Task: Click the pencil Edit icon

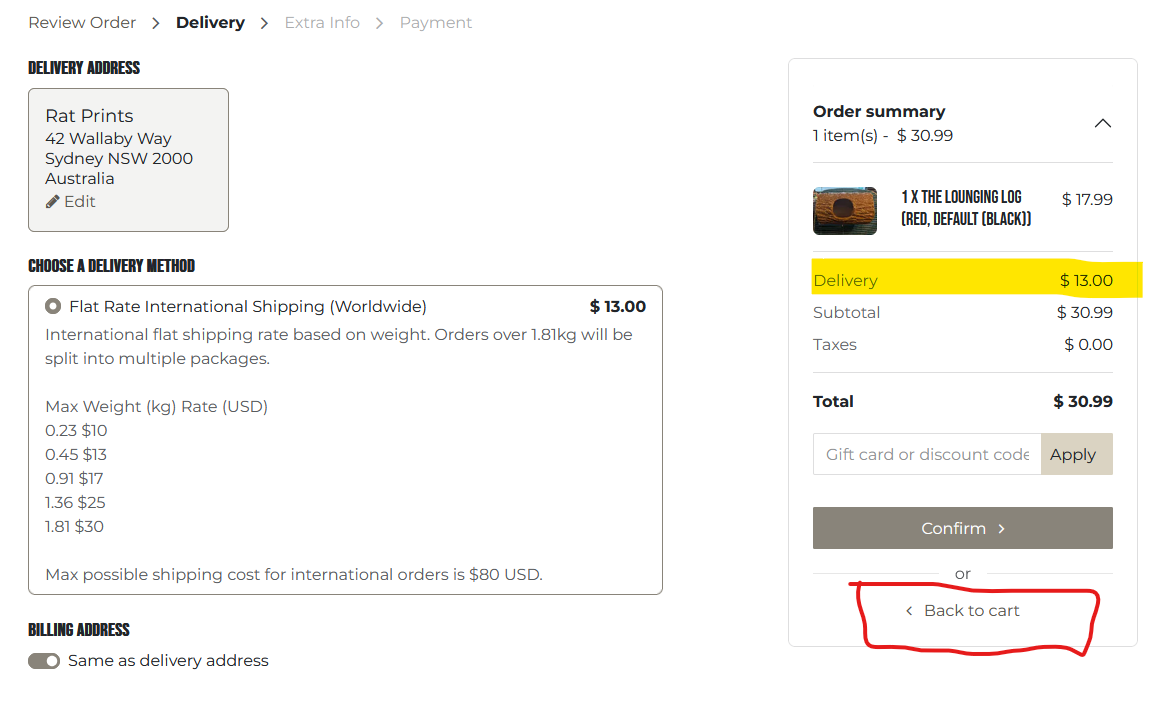Action: click(x=53, y=202)
